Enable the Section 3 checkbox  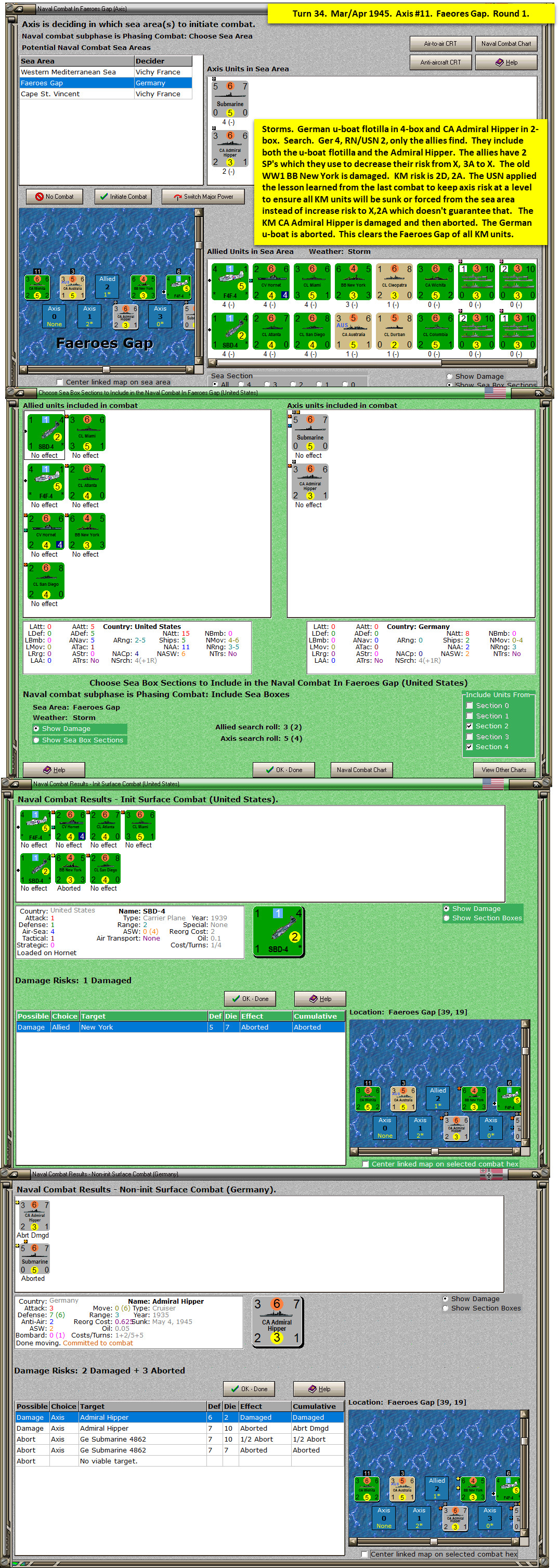470,737
